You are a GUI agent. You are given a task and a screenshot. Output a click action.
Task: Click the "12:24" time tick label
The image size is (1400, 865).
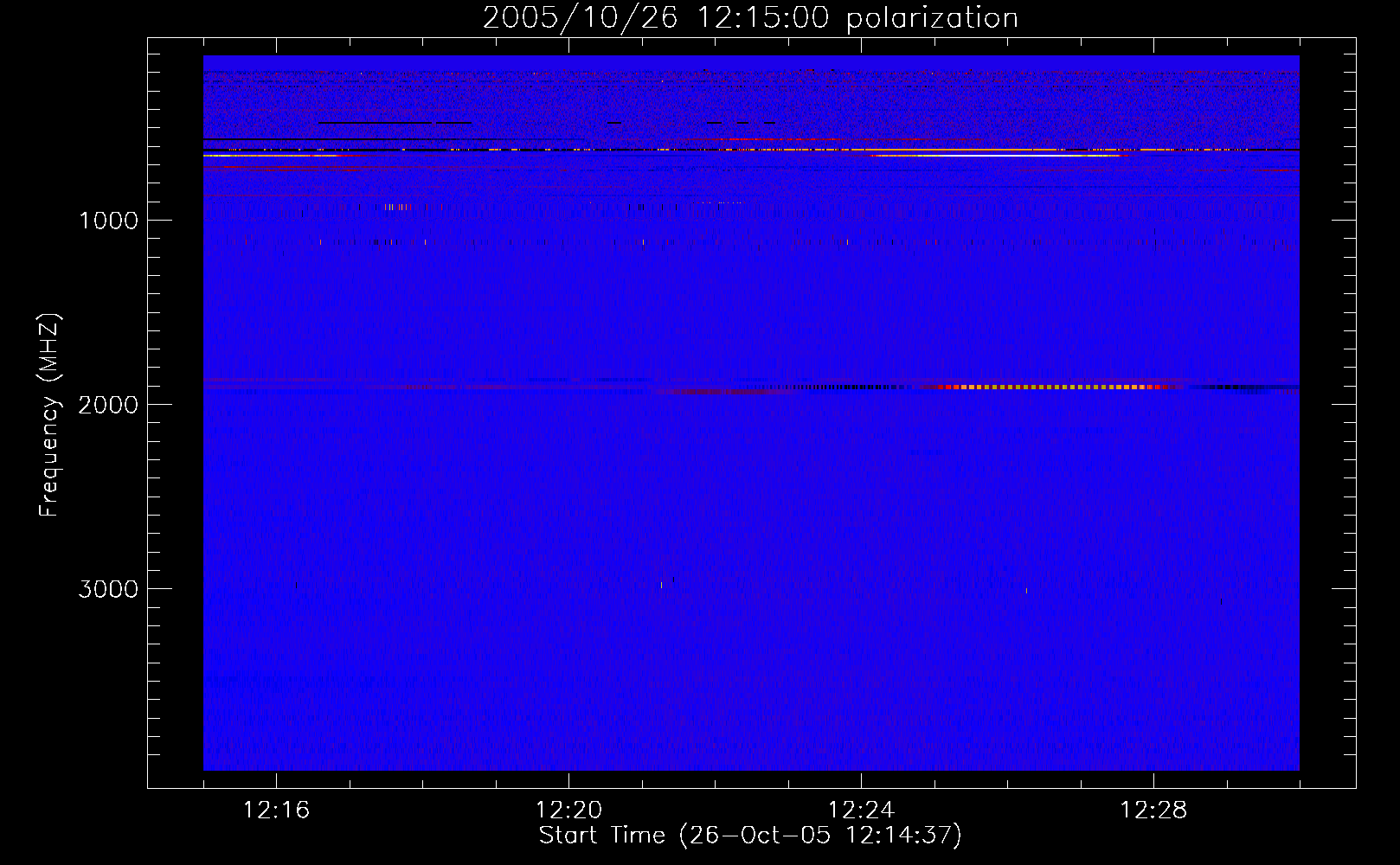(861, 811)
